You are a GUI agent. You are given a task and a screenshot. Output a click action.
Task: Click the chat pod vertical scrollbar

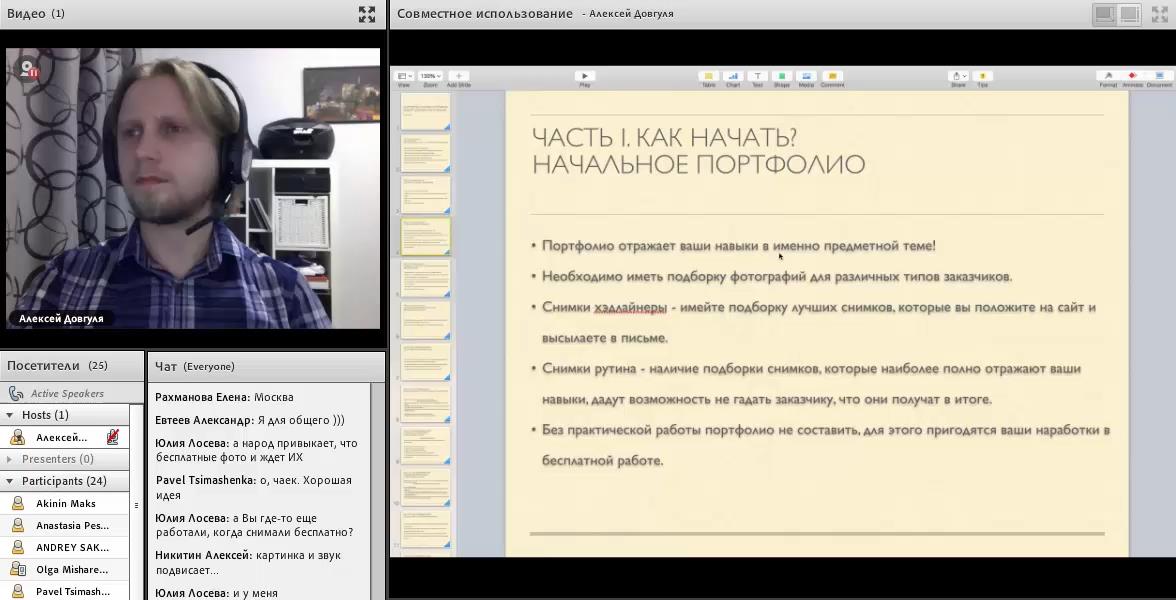[x=378, y=491]
